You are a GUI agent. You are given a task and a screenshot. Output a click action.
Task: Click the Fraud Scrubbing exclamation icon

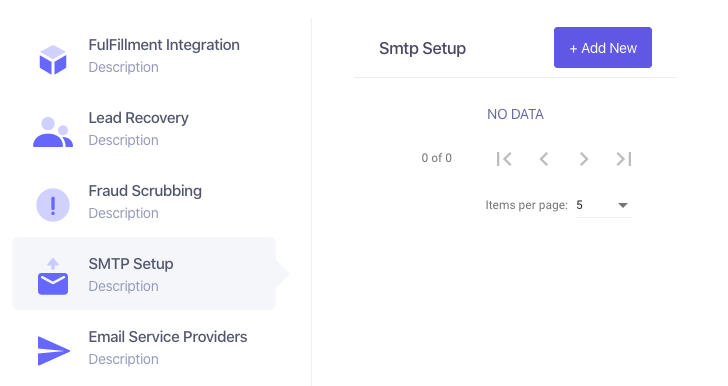[x=53, y=205]
